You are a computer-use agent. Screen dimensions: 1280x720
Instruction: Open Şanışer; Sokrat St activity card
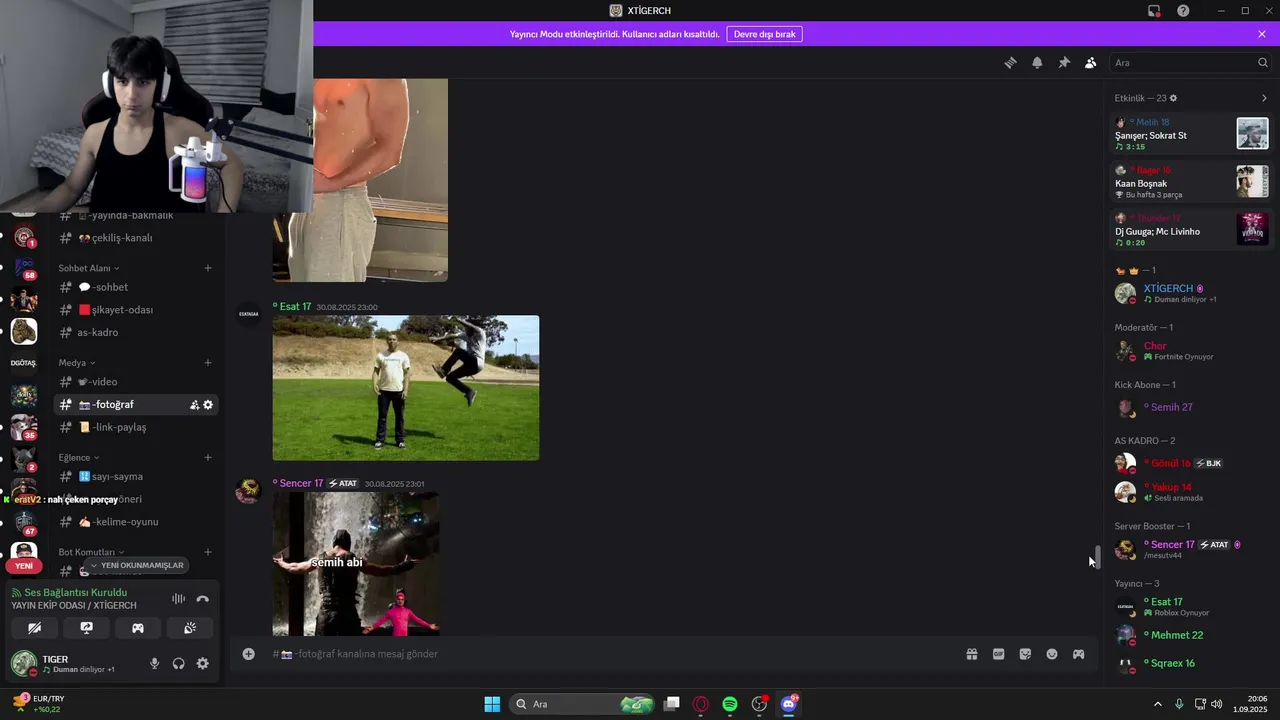pyautogui.click(x=1190, y=134)
